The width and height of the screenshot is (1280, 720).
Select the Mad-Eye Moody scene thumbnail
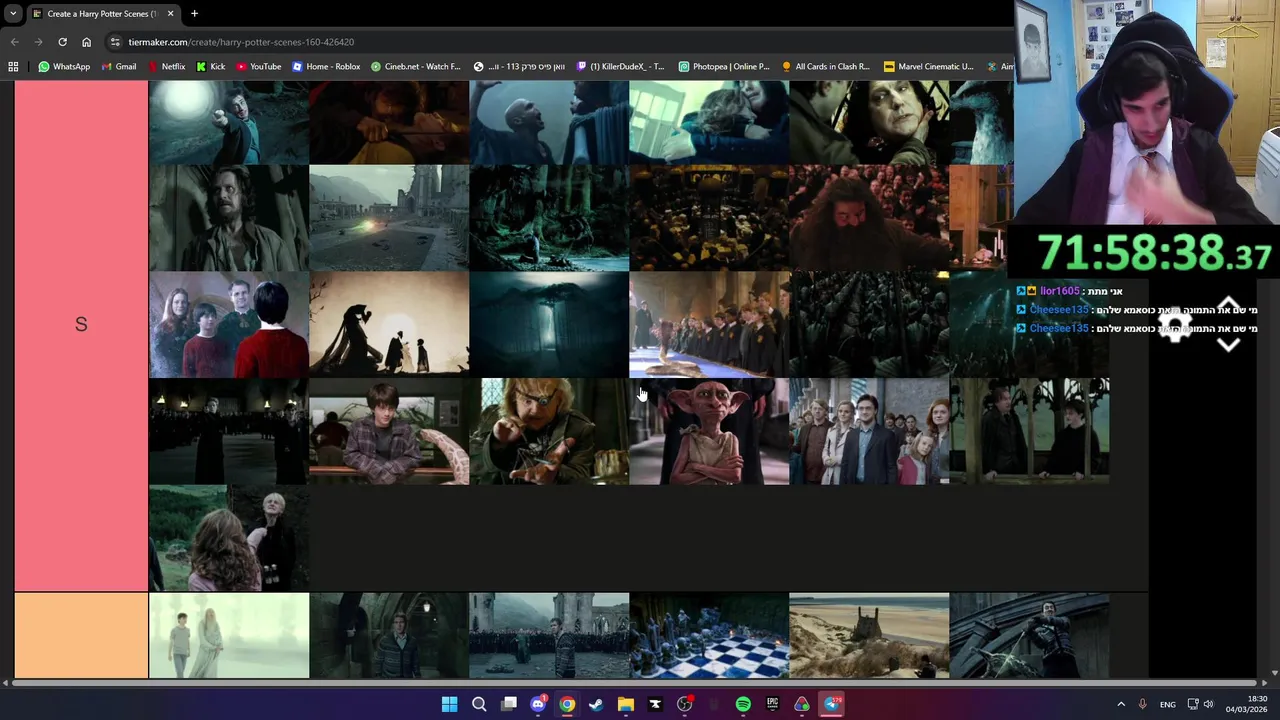549,431
